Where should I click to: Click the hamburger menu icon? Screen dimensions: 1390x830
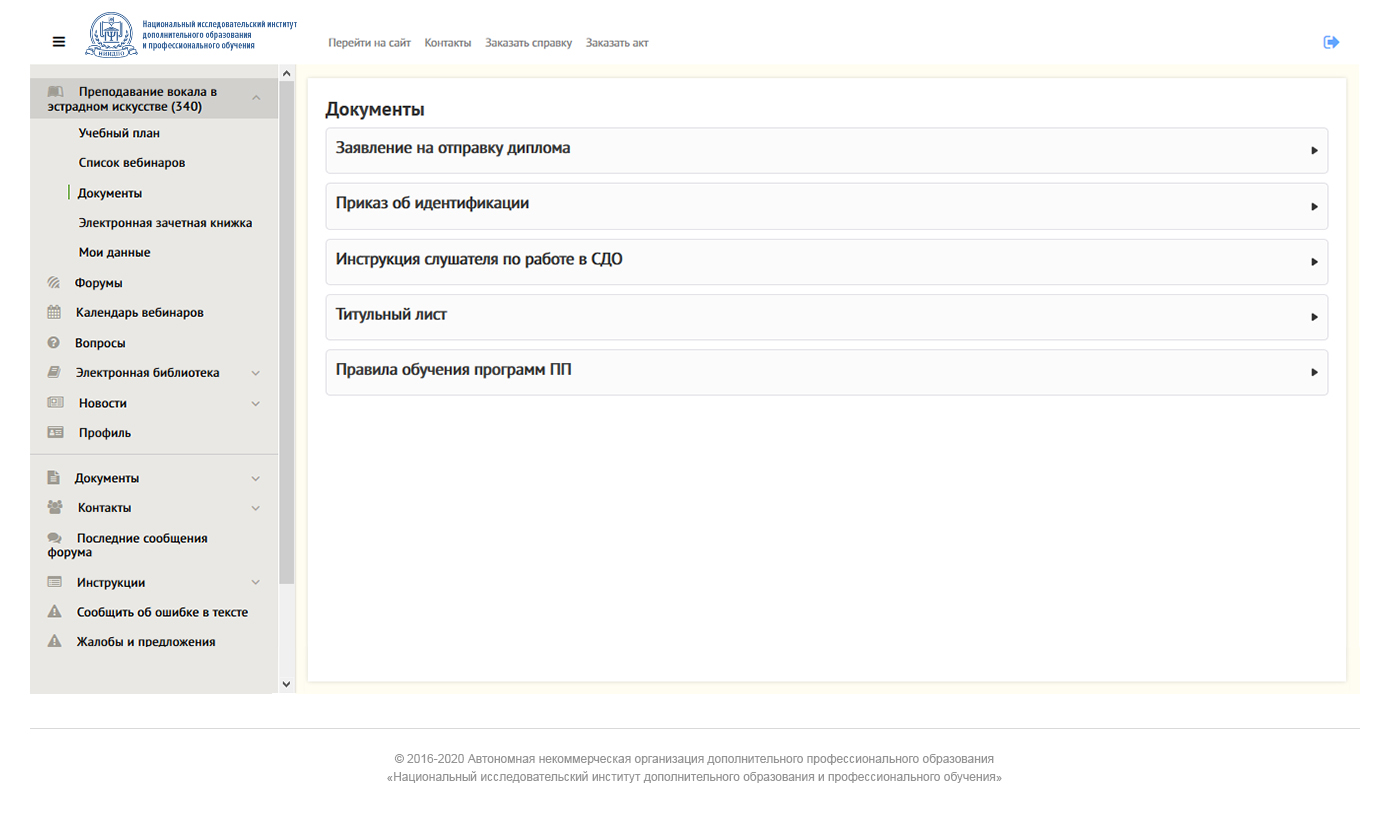point(59,42)
